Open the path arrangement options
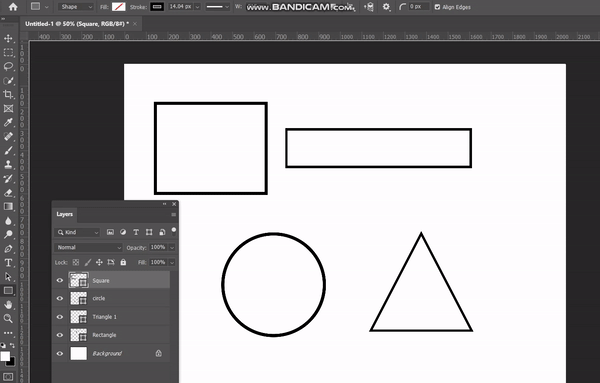This screenshot has height=383, width=600. tap(369, 7)
